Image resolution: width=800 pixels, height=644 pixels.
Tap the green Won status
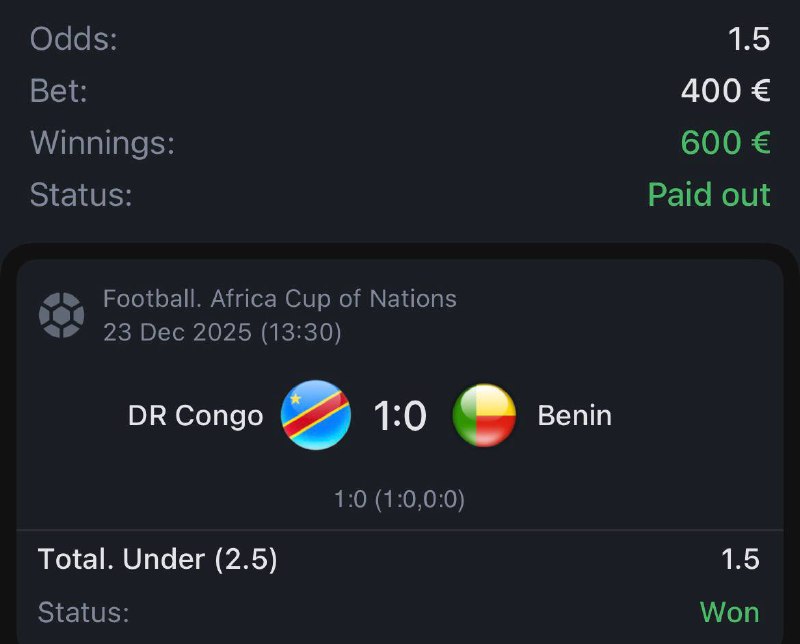[x=729, y=611]
